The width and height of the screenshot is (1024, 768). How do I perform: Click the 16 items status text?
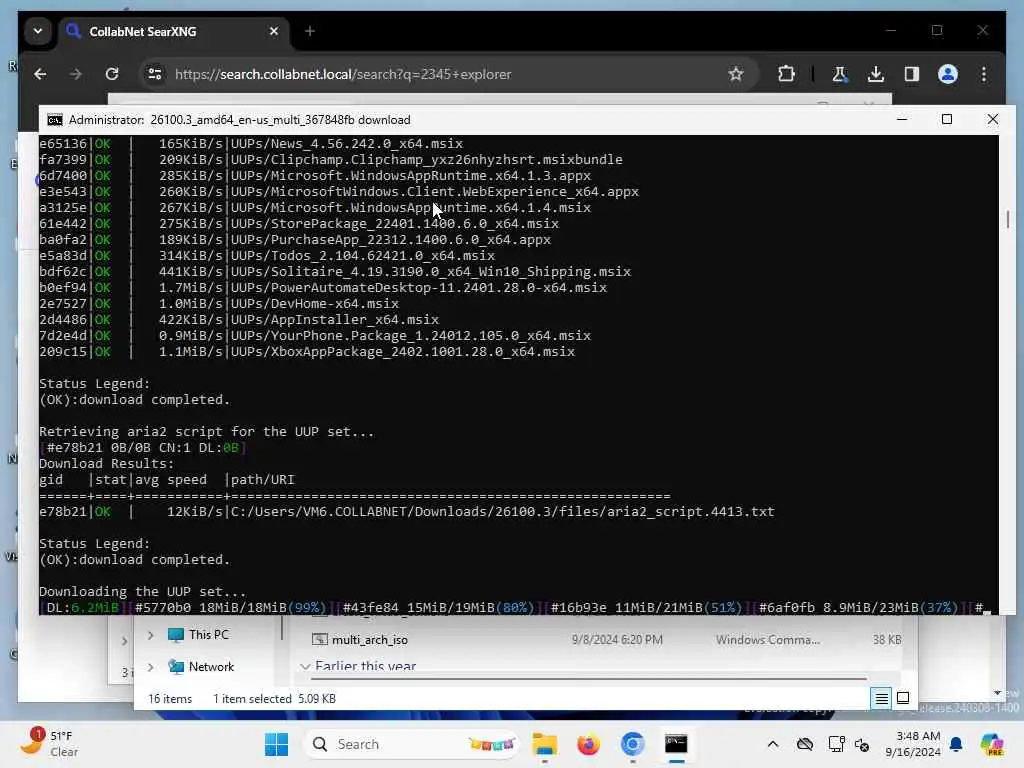[x=170, y=699]
